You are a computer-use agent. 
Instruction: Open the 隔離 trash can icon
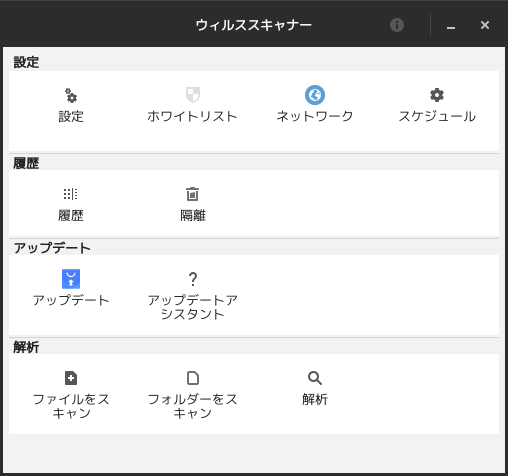click(x=192, y=194)
